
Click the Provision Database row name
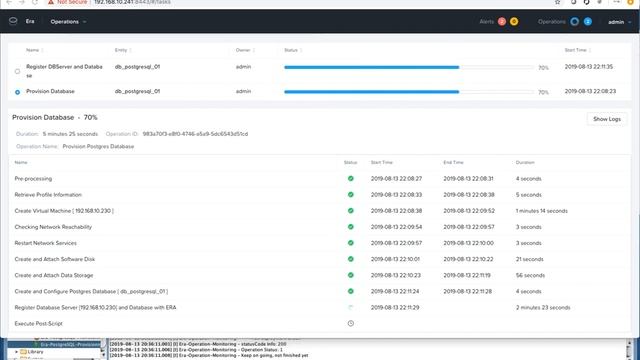tap(50, 91)
